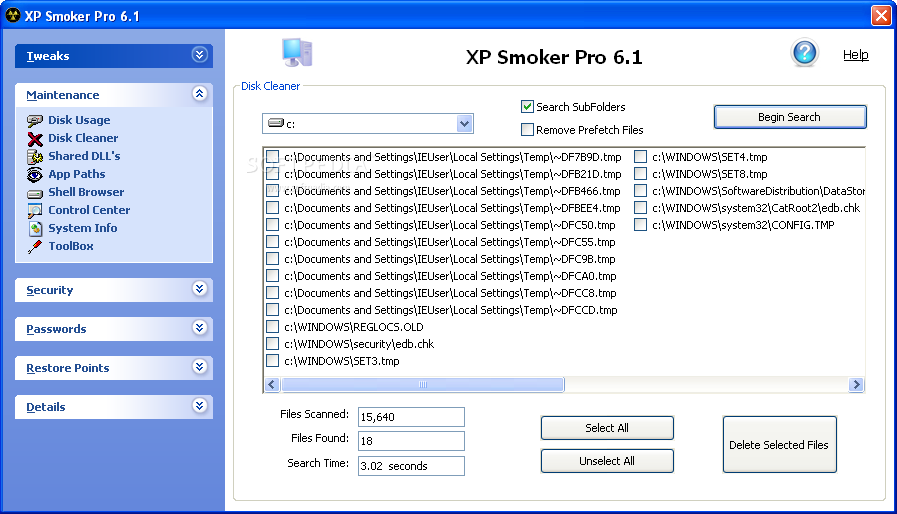The width and height of the screenshot is (897, 514).
Task: Click Delete Selected Files button
Action: [779, 444]
